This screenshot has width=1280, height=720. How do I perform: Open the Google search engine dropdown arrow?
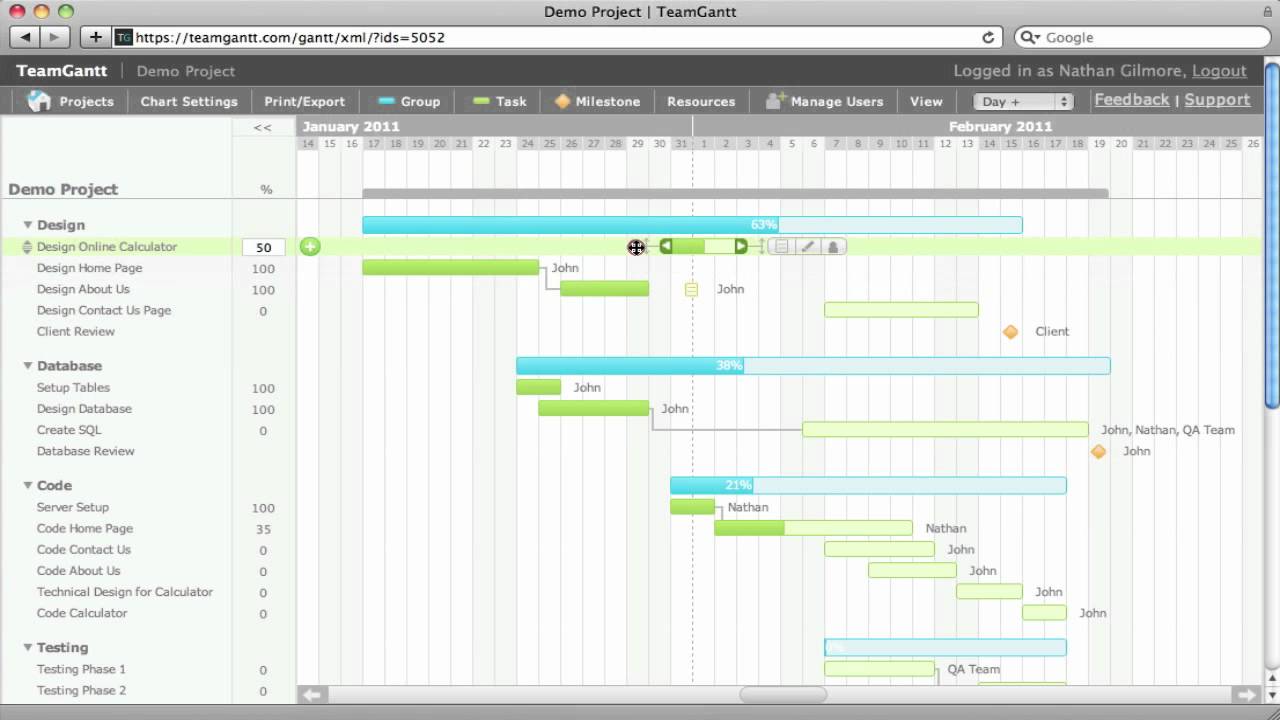(1030, 37)
